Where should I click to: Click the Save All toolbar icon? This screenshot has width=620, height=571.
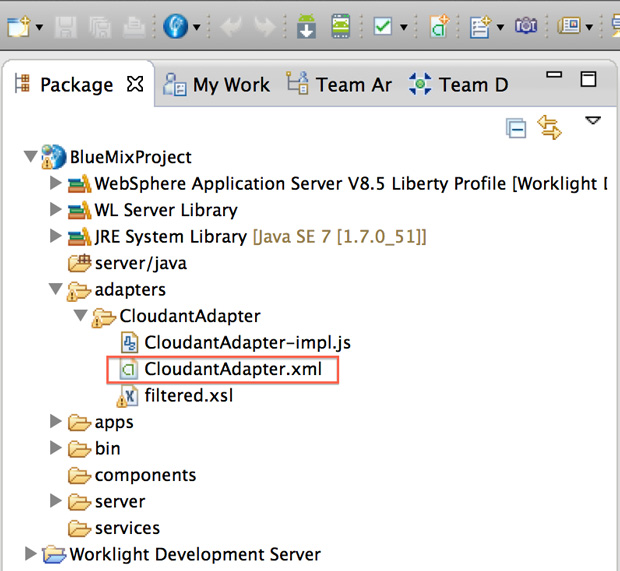pyautogui.click(x=100, y=27)
